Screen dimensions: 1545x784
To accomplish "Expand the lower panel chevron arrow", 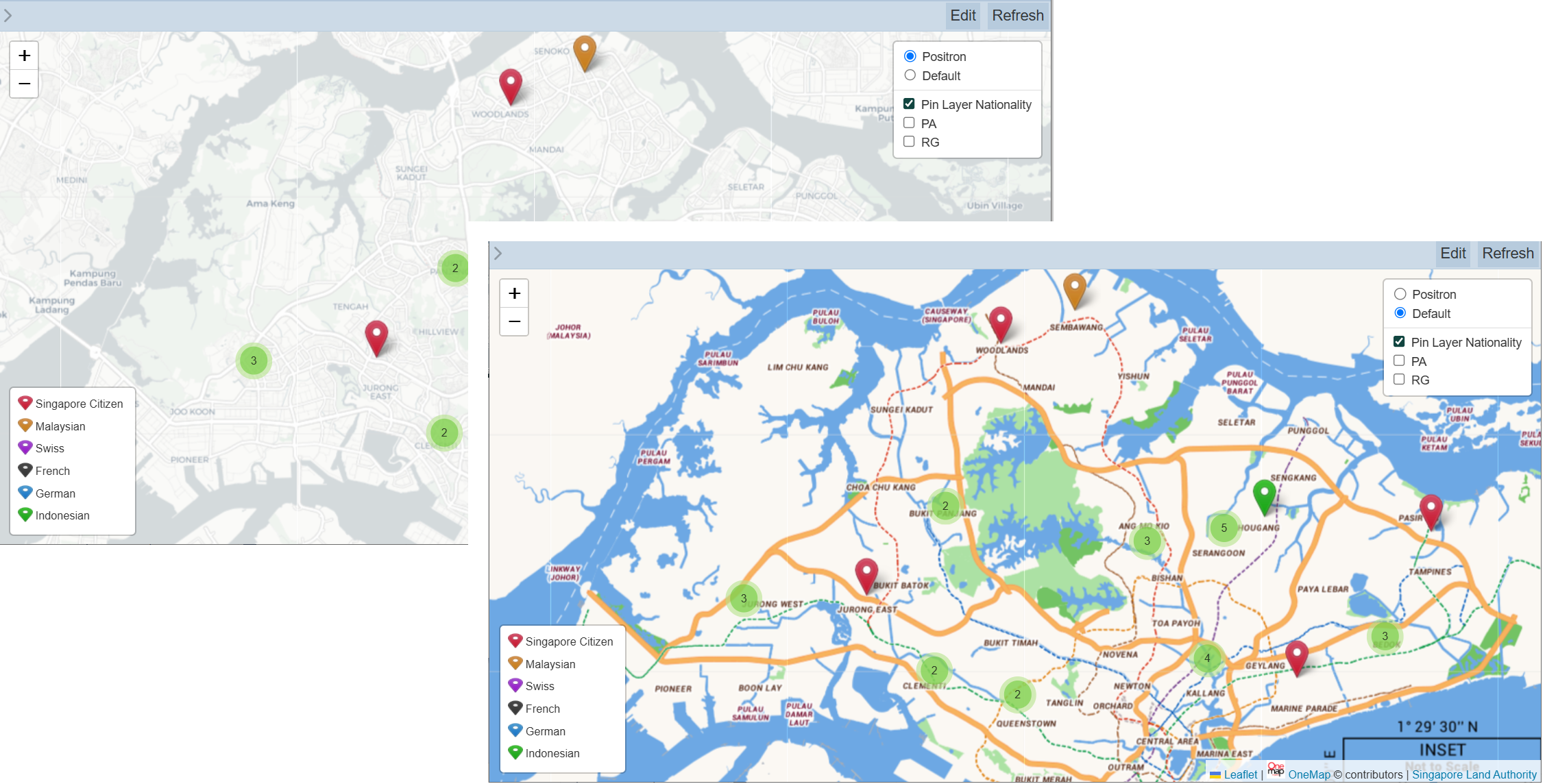I will pos(498,254).
